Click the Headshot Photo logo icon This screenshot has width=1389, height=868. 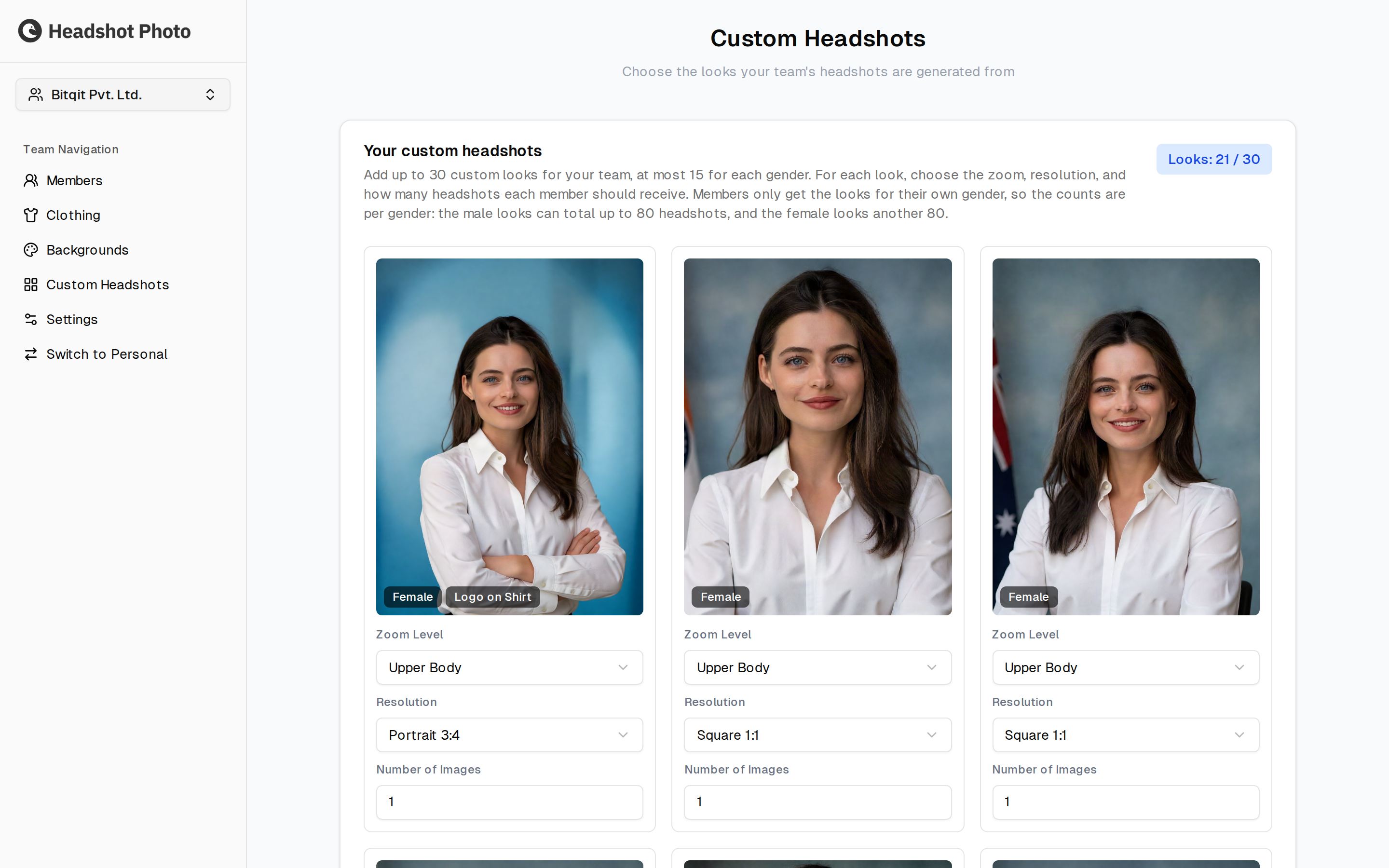[30, 31]
